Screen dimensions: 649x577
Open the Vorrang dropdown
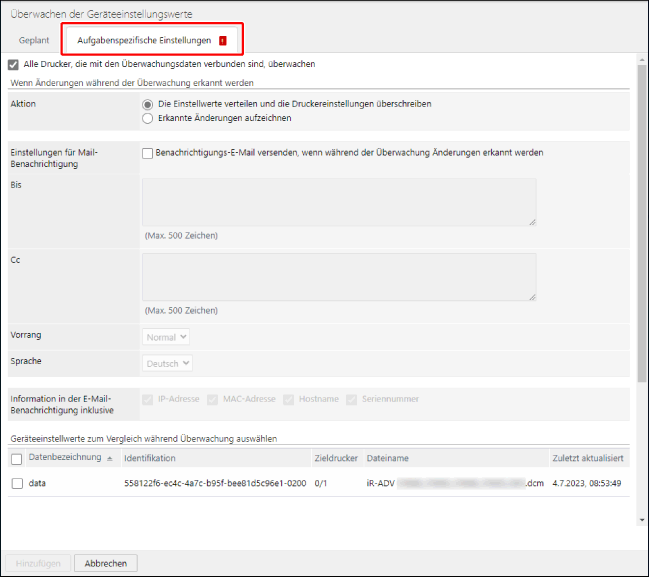[166, 338]
